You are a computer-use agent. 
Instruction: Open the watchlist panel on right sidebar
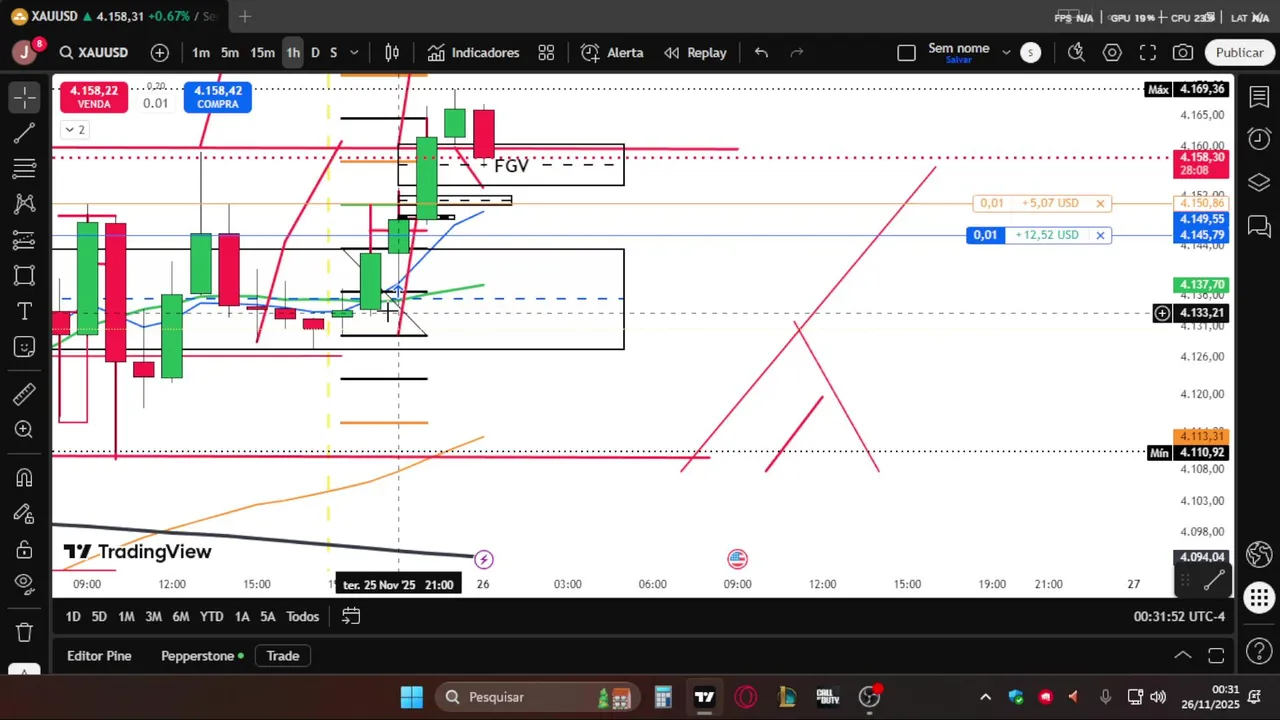click(1259, 97)
